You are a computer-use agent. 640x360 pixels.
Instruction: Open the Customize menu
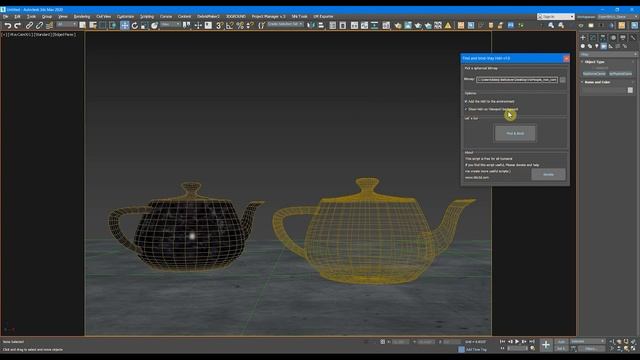click(125, 17)
